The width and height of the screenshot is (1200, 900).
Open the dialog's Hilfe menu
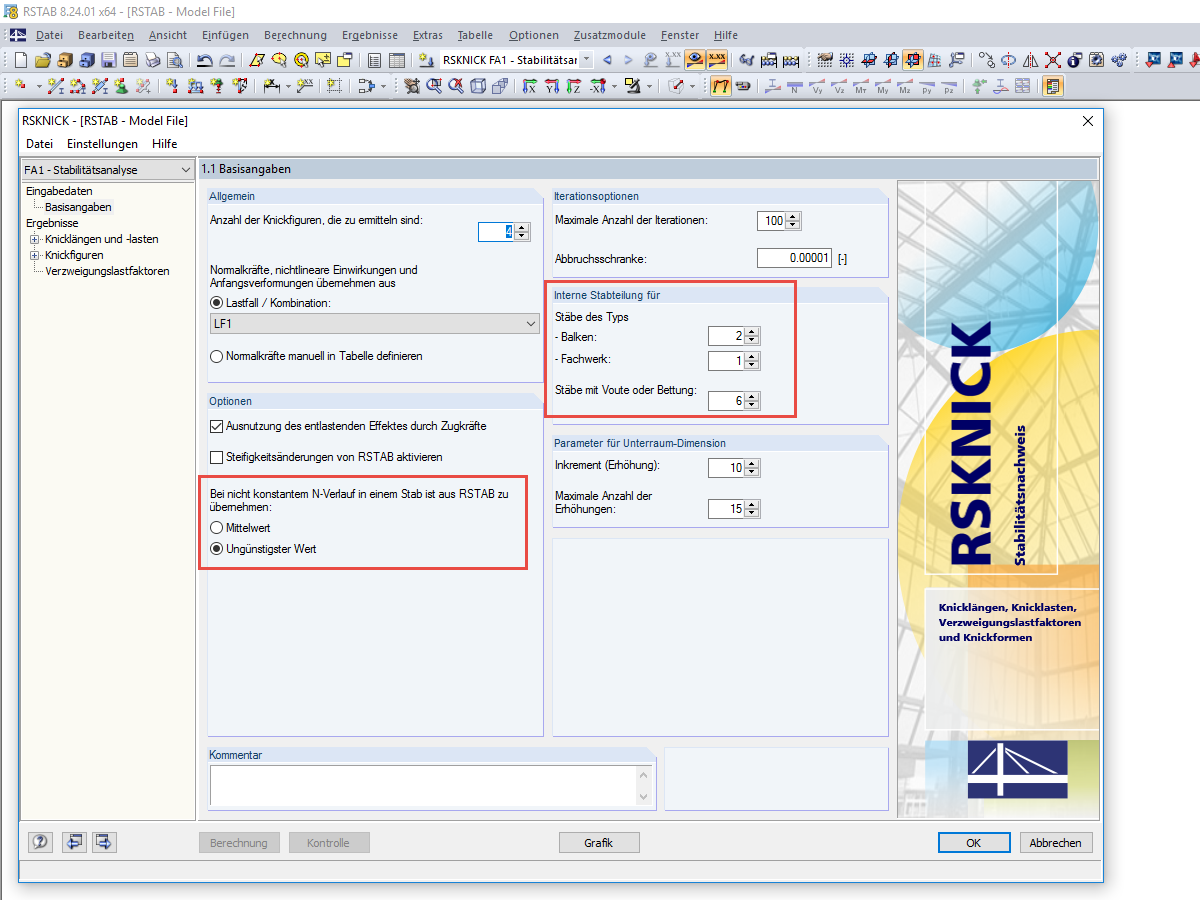(x=164, y=144)
